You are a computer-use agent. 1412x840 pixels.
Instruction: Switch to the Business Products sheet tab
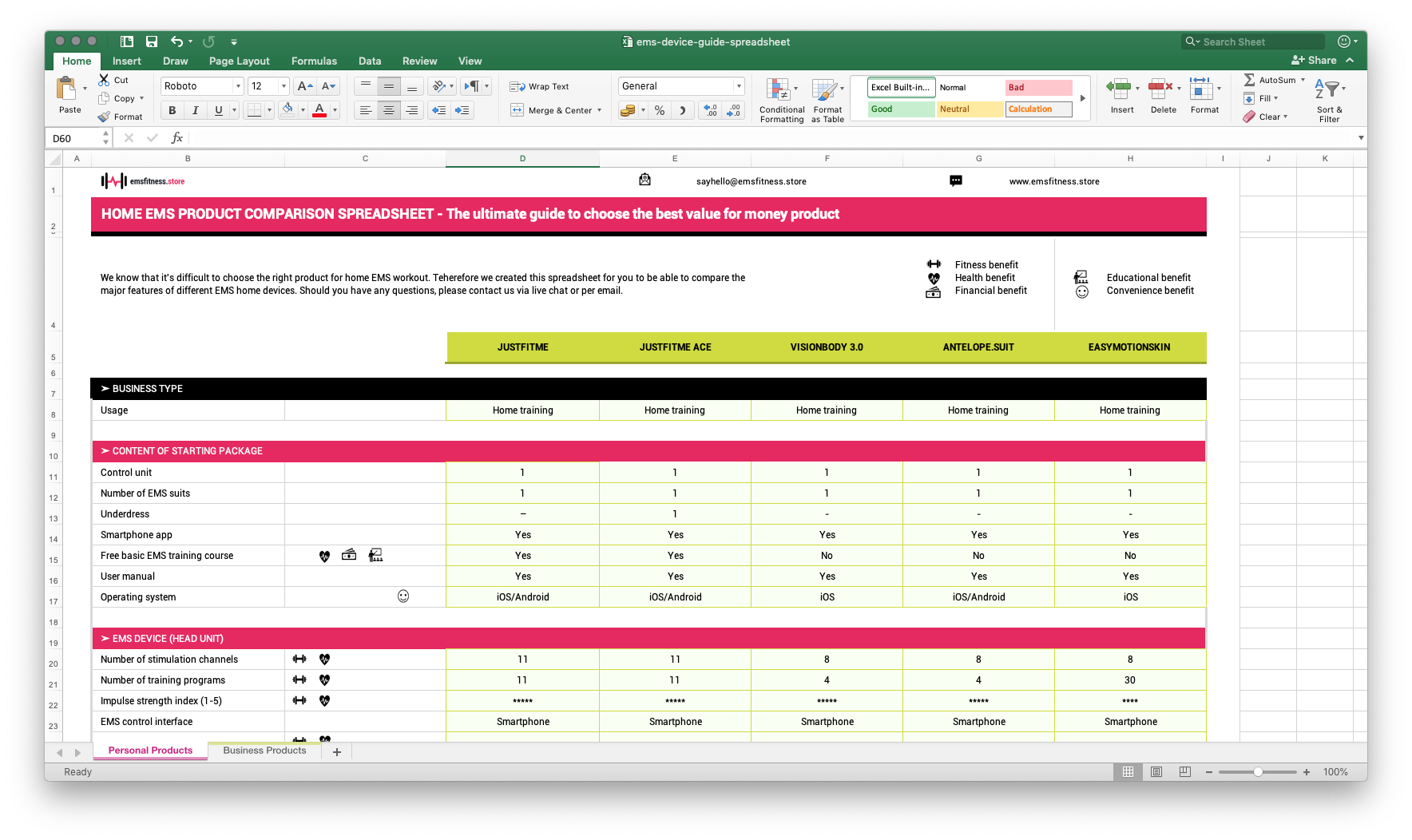click(264, 751)
